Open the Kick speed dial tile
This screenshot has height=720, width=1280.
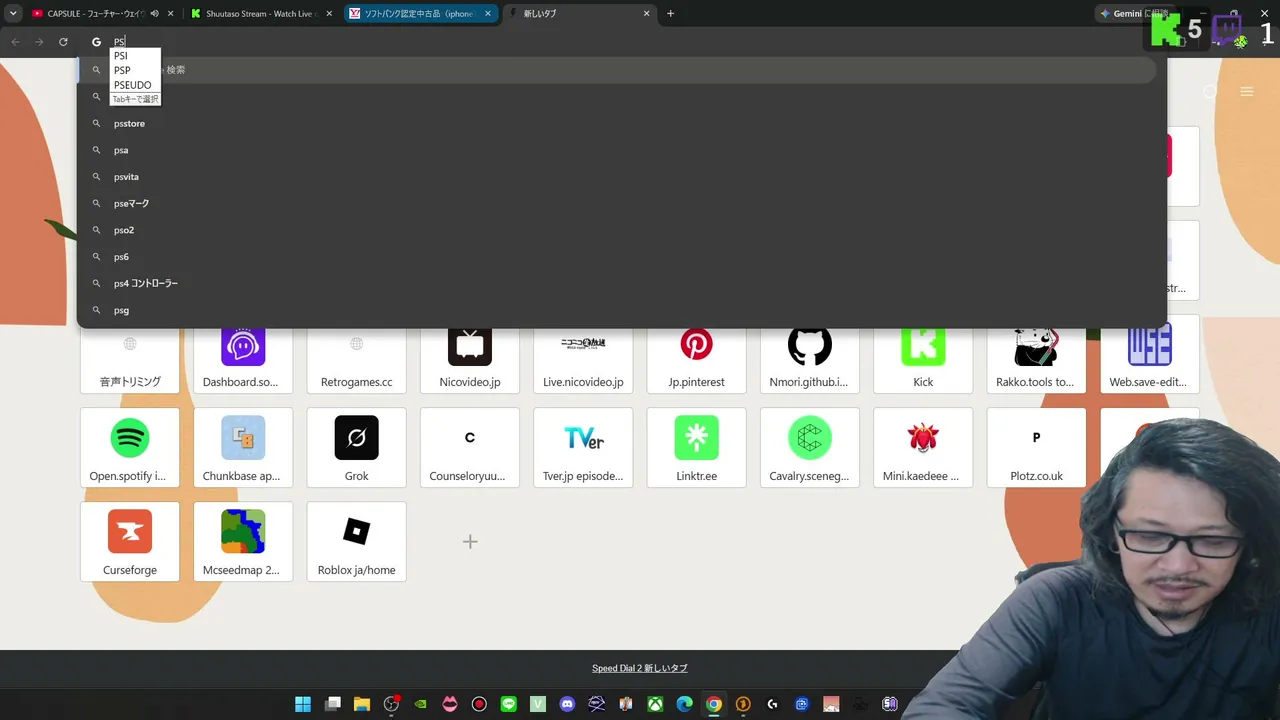(x=923, y=361)
